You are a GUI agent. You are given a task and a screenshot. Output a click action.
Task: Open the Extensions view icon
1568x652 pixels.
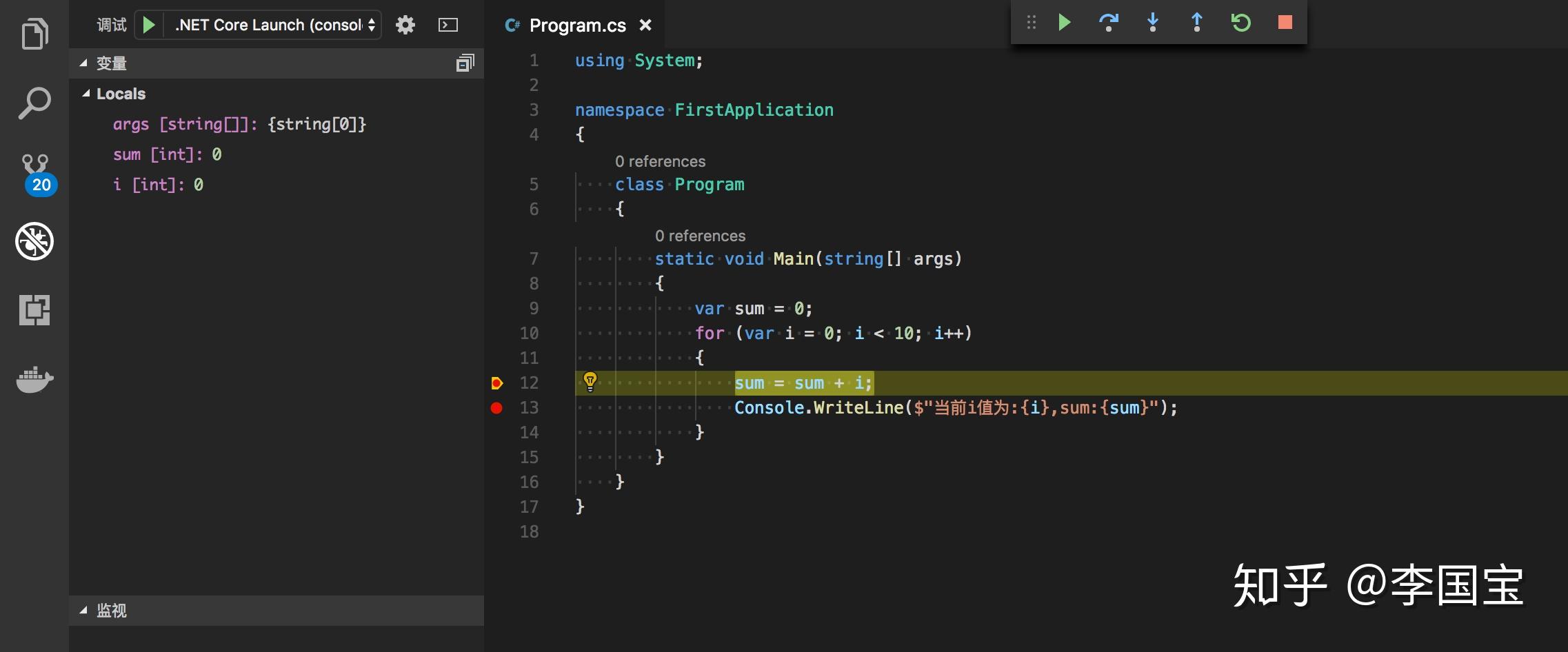click(x=34, y=310)
